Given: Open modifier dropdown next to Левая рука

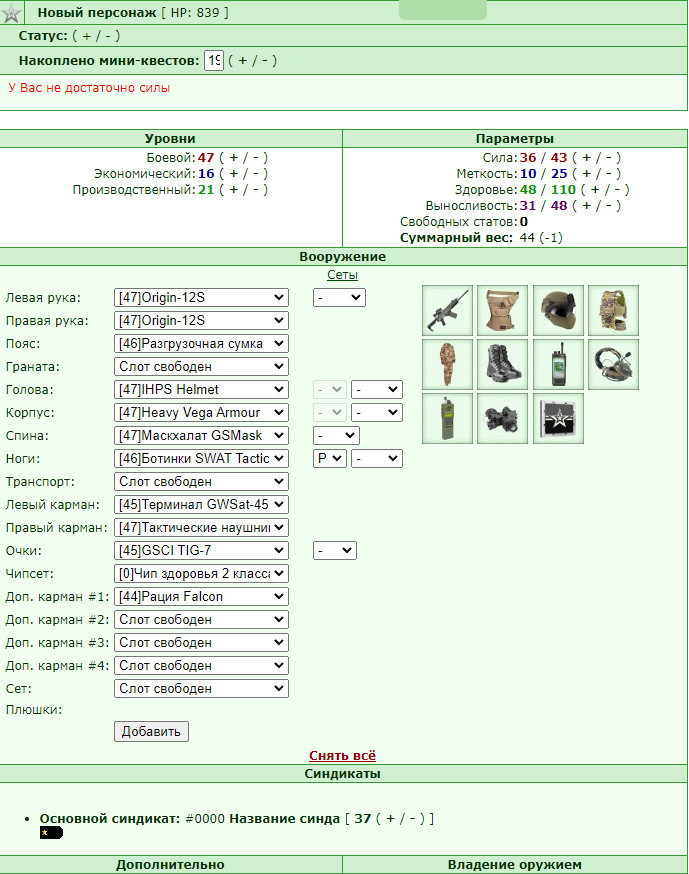Looking at the screenshot, I should pyautogui.click(x=339, y=298).
